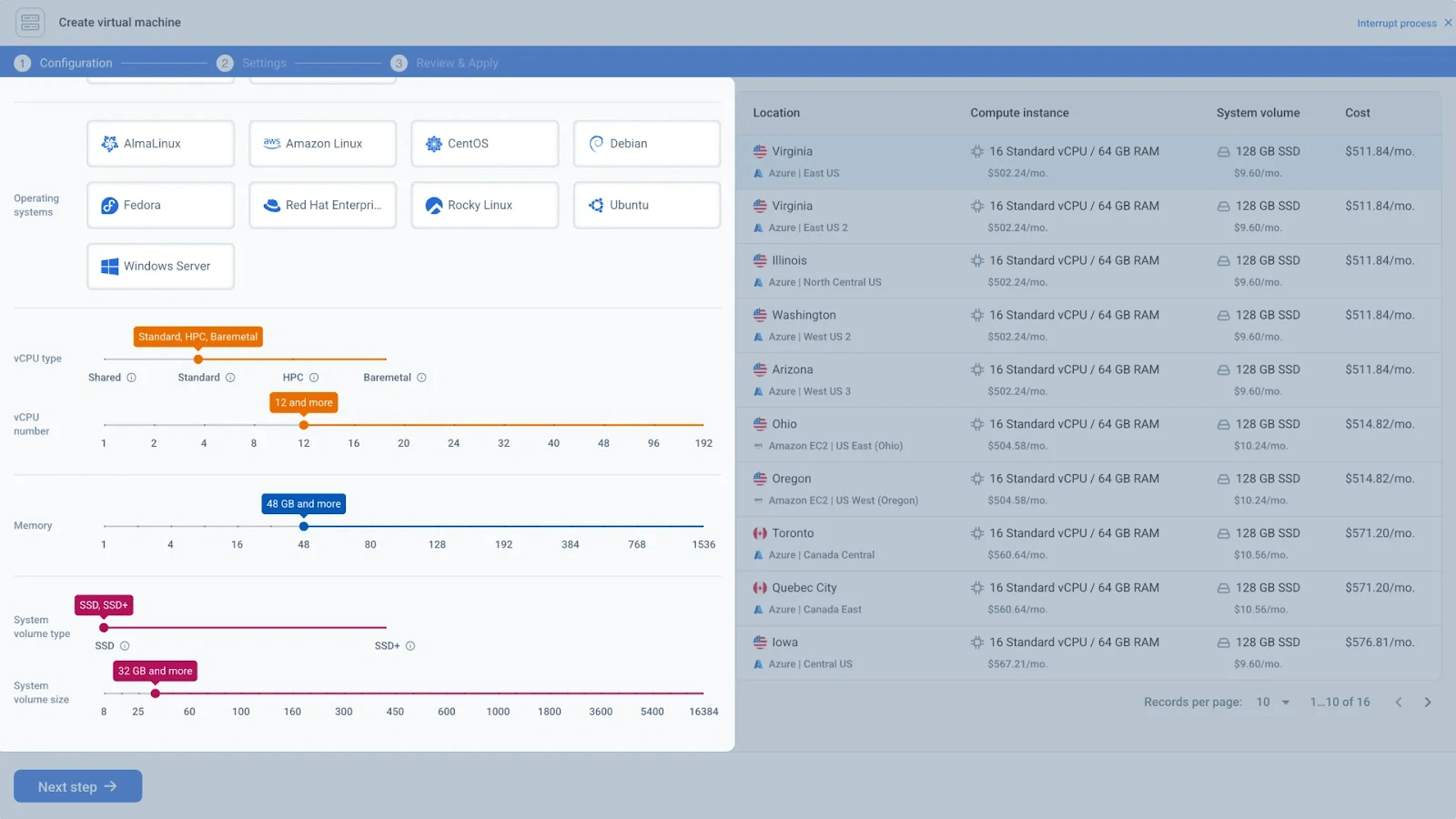This screenshot has height=819, width=1456.
Task: Show info icon next to HPC
Action: pos(314,378)
